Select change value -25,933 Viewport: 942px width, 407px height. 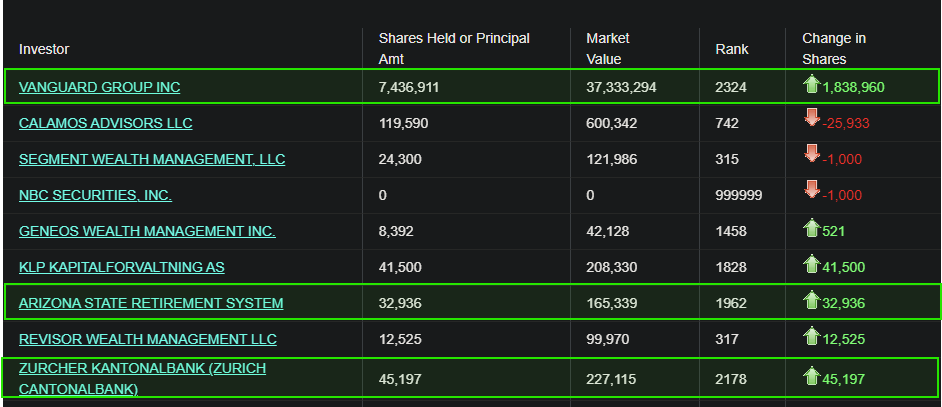coord(846,124)
